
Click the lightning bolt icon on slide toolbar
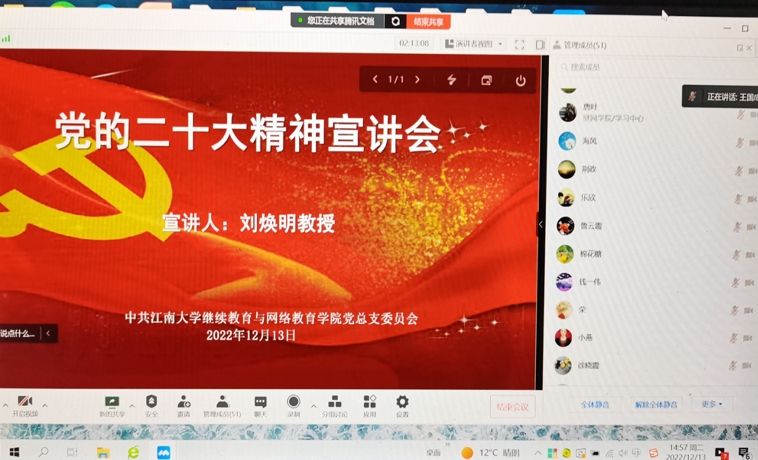click(452, 80)
